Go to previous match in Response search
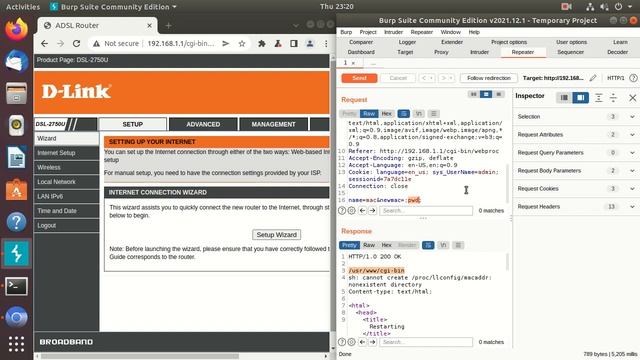The image size is (640, 360). (x=362, y=342)
